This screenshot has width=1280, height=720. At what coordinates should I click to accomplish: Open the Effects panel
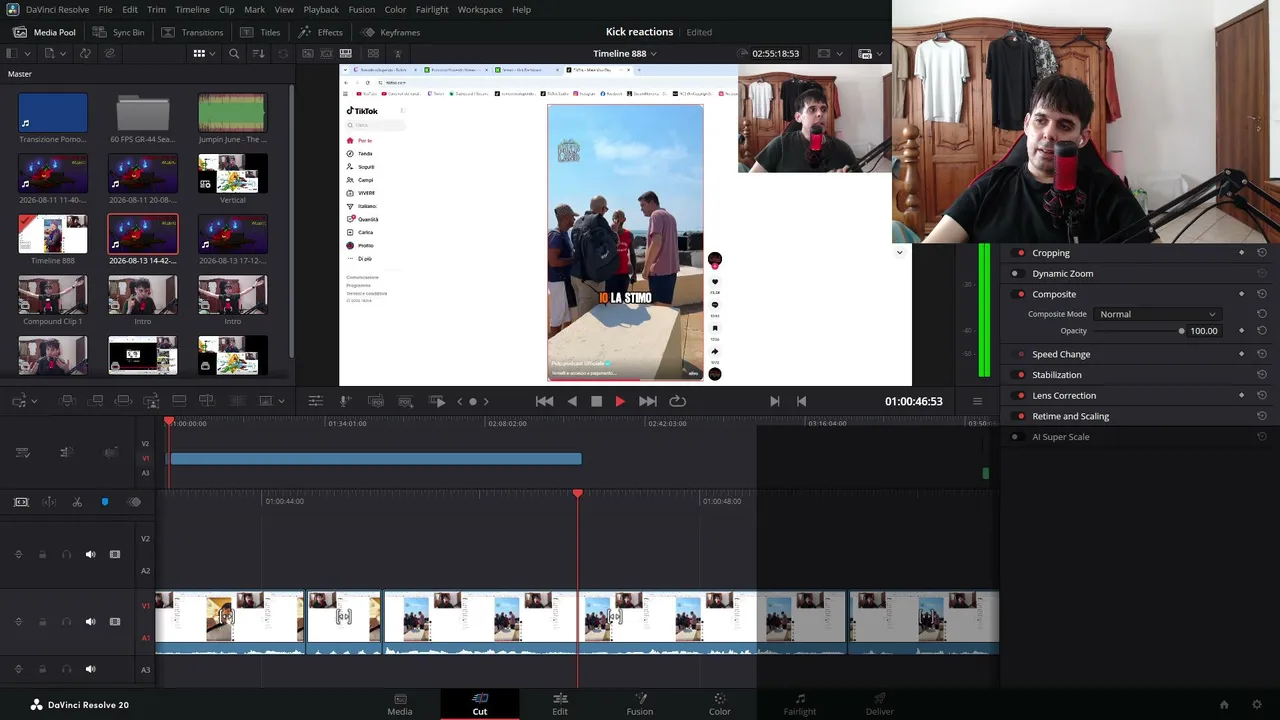(x=320, y=32)
